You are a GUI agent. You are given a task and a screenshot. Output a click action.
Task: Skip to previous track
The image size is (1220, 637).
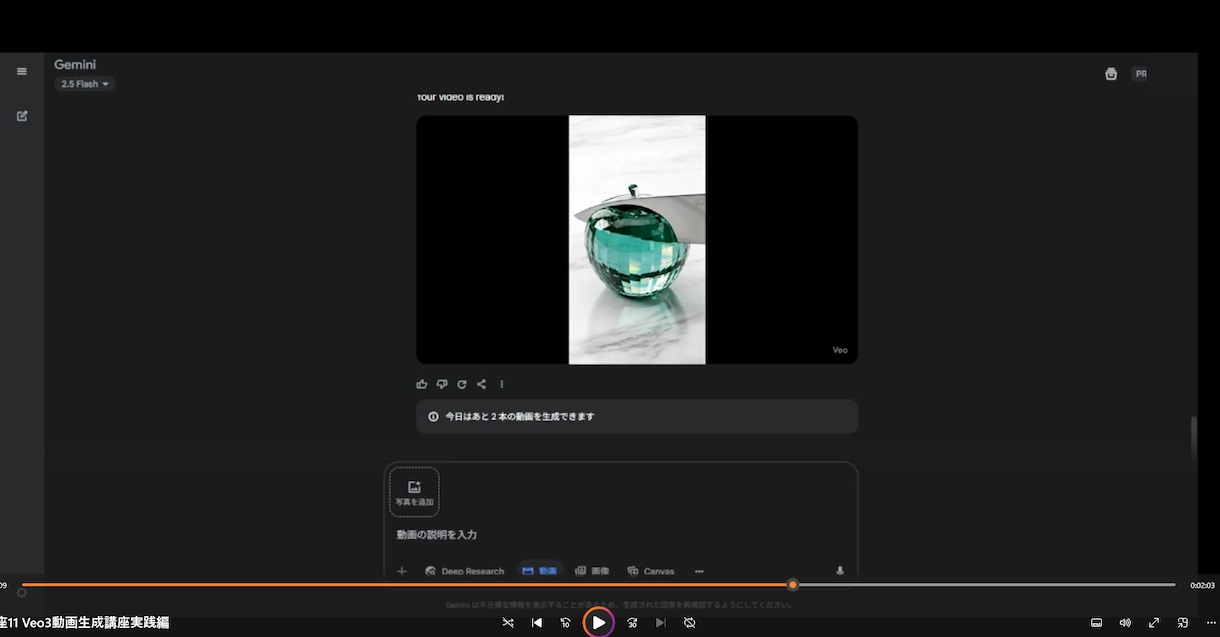pos(537,623)
